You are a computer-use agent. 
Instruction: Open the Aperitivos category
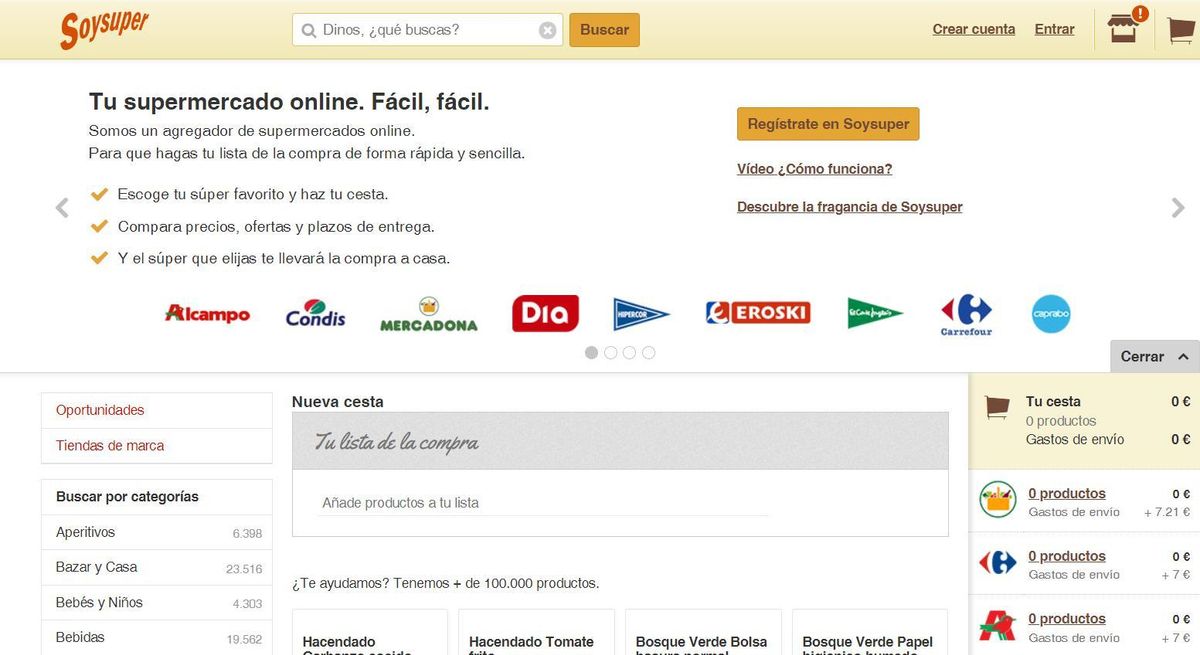[157, 533]
